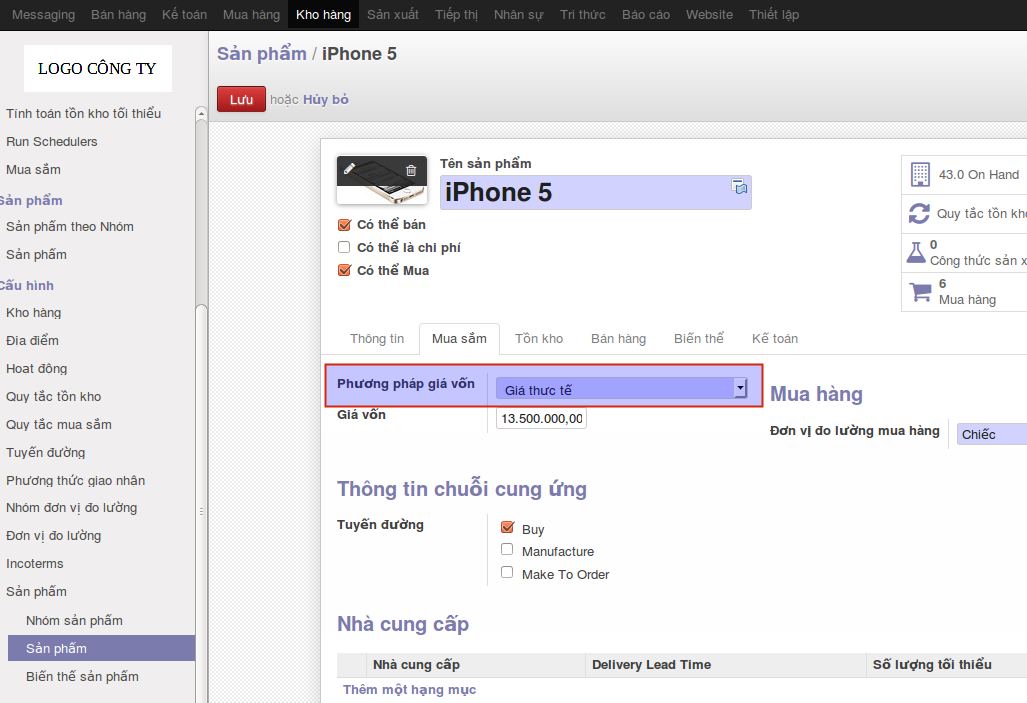Screen dimensions: 1027x703
Task: Open the Kế toán top menu
Action: [x=184, y=14]
